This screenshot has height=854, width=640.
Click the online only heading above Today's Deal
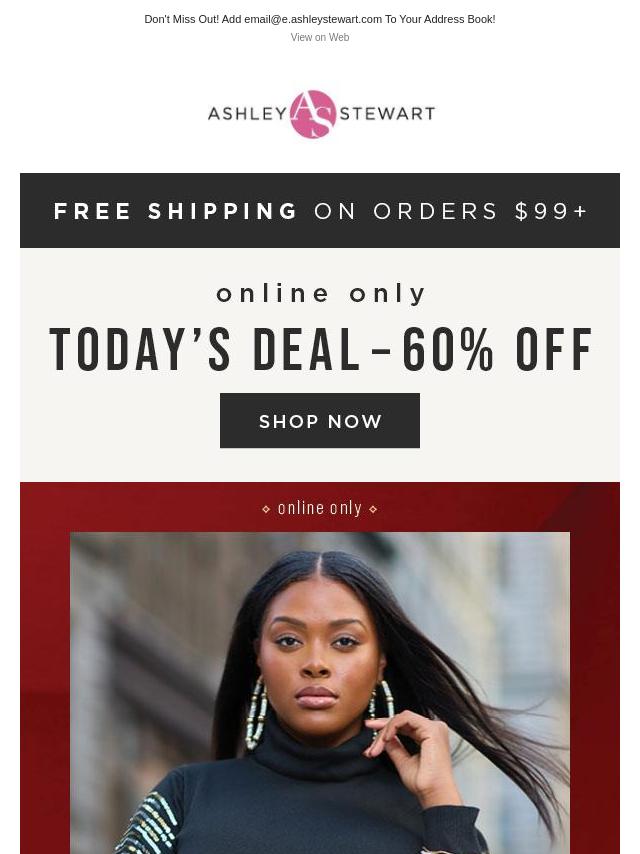(320, 294)
